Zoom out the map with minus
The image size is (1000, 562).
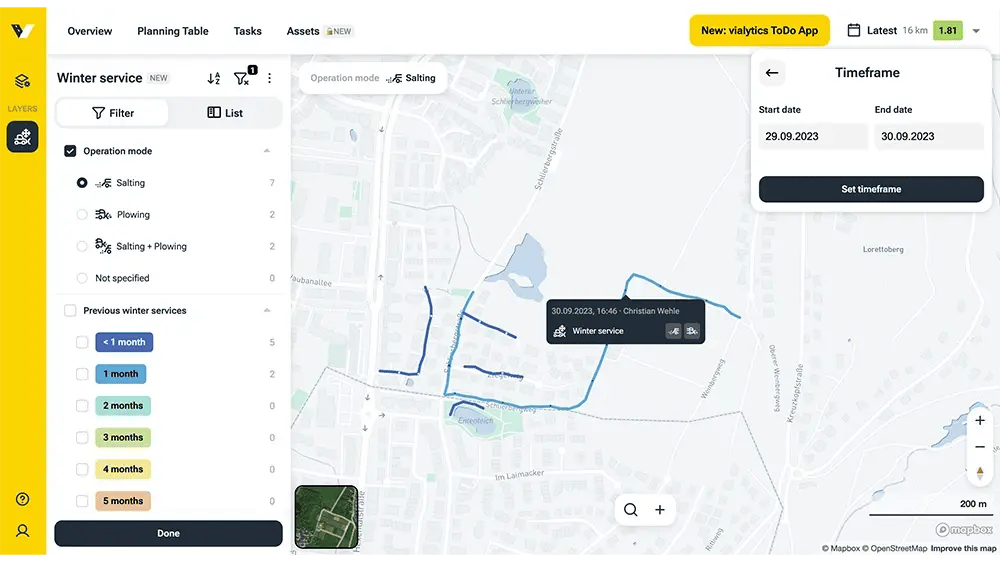coord(980,447)
